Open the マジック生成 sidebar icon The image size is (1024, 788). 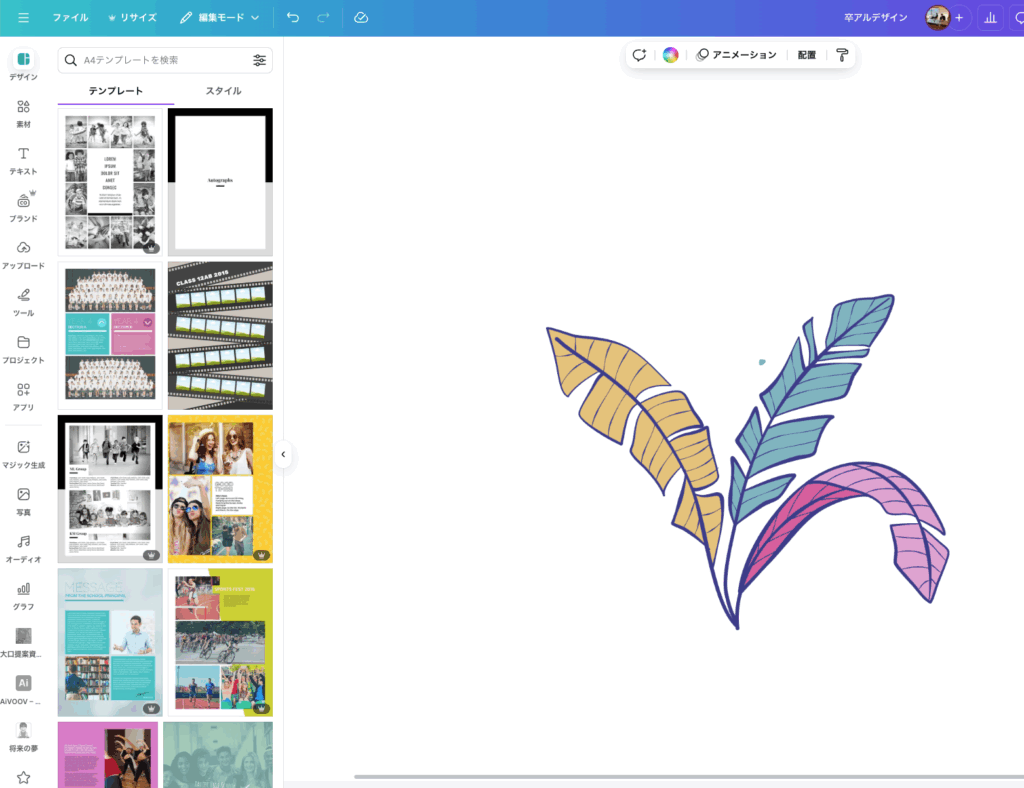(23, 453)
